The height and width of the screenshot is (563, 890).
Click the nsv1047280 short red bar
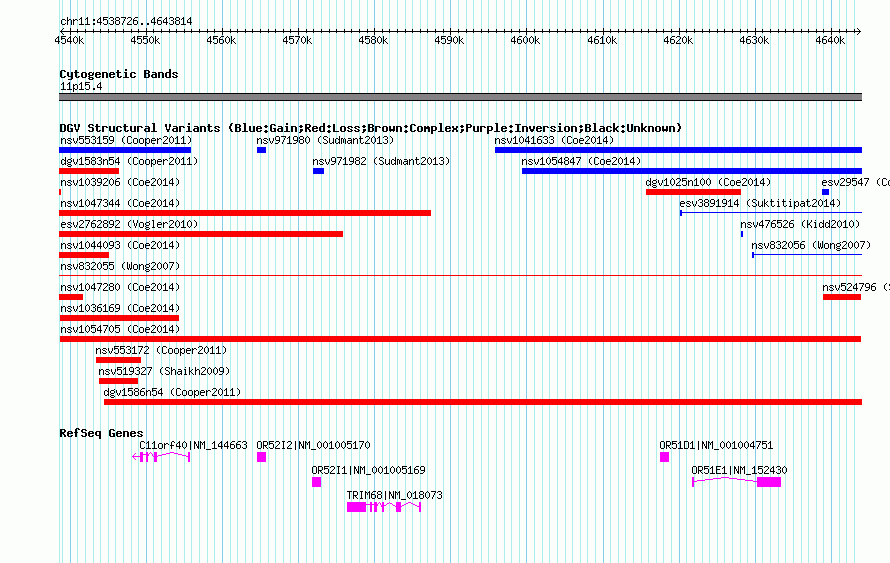click(x=71, y=297)
